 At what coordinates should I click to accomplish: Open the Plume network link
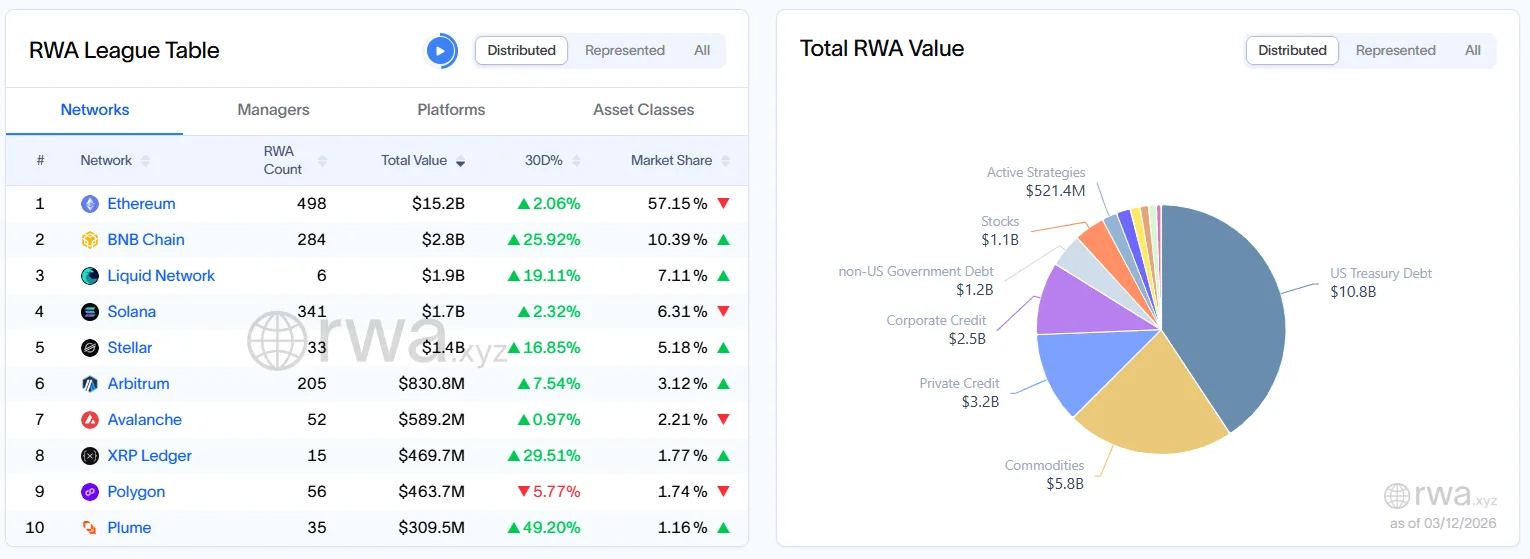pos(129,528)
